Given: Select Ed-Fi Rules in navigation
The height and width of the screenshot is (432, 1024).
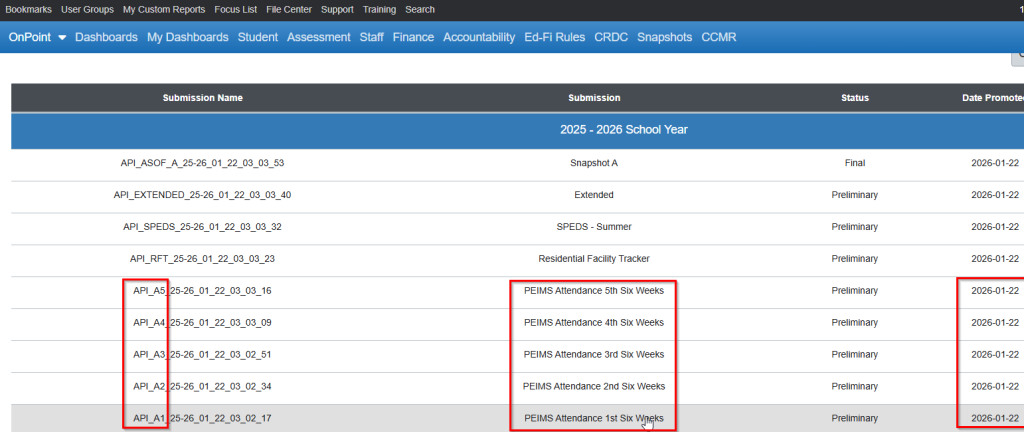Looking at the screenshot, I should [x=554, y=37].
